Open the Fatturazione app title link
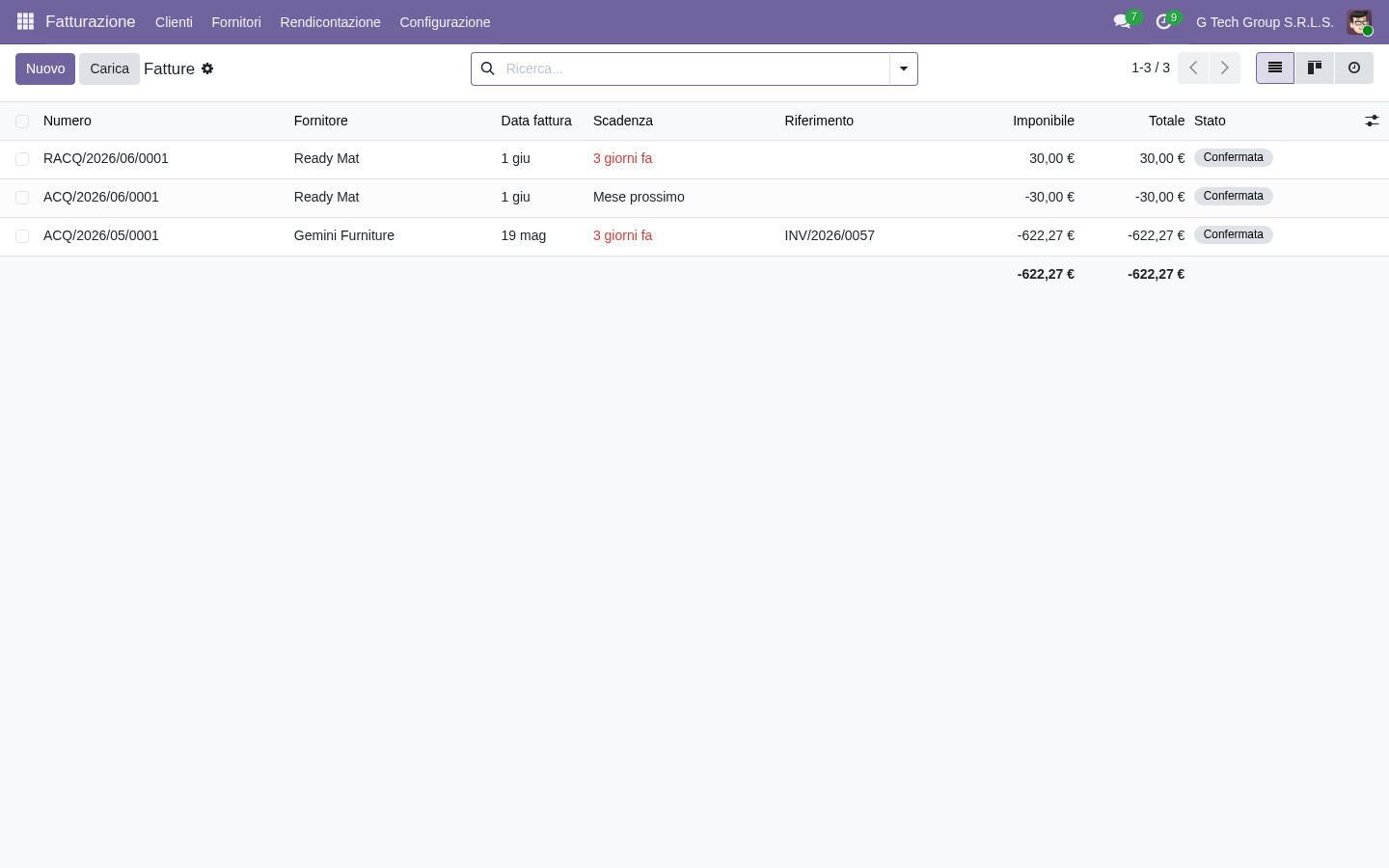The width and height of the screenshot is (1389, 868). pos(91,21)
